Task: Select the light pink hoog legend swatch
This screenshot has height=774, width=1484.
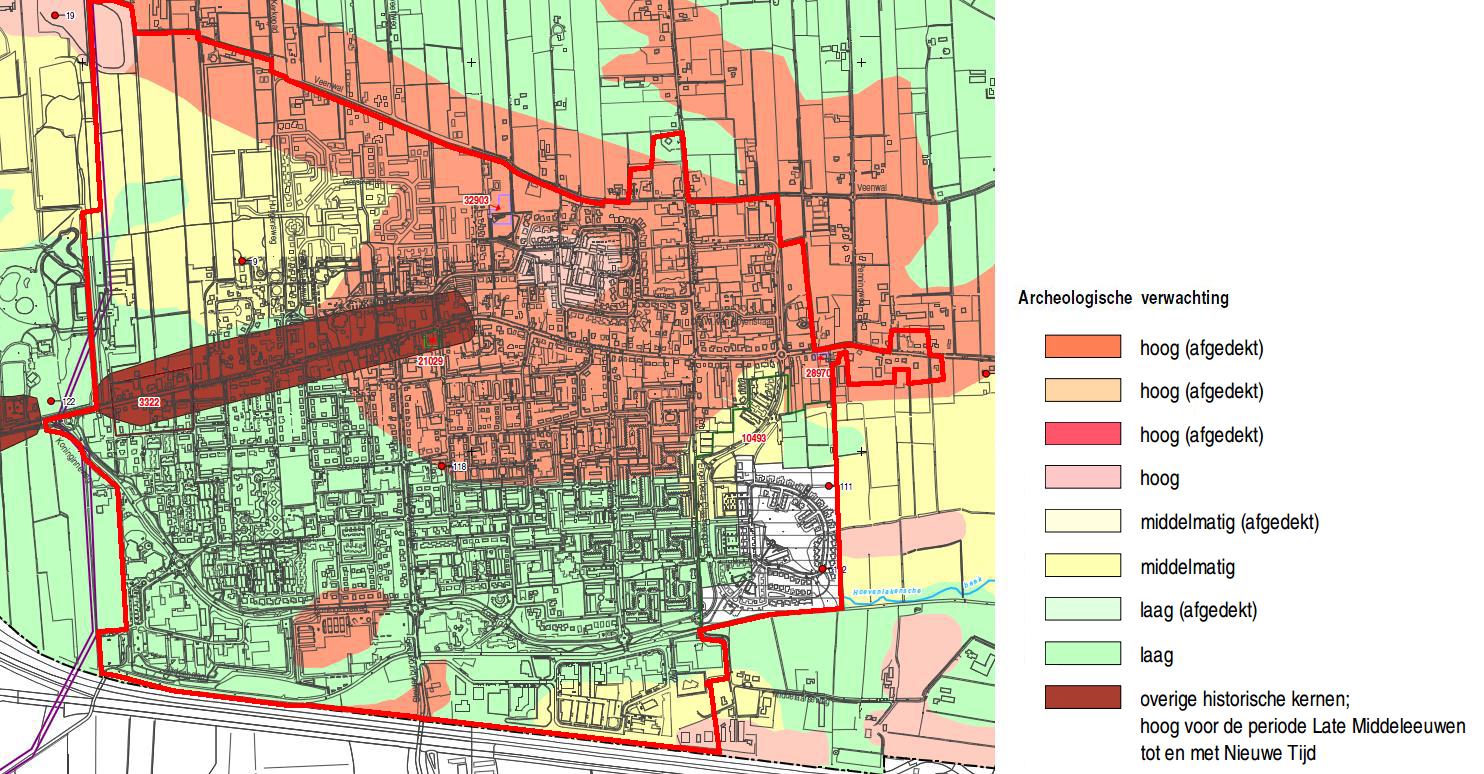Action: (1082, 478)
